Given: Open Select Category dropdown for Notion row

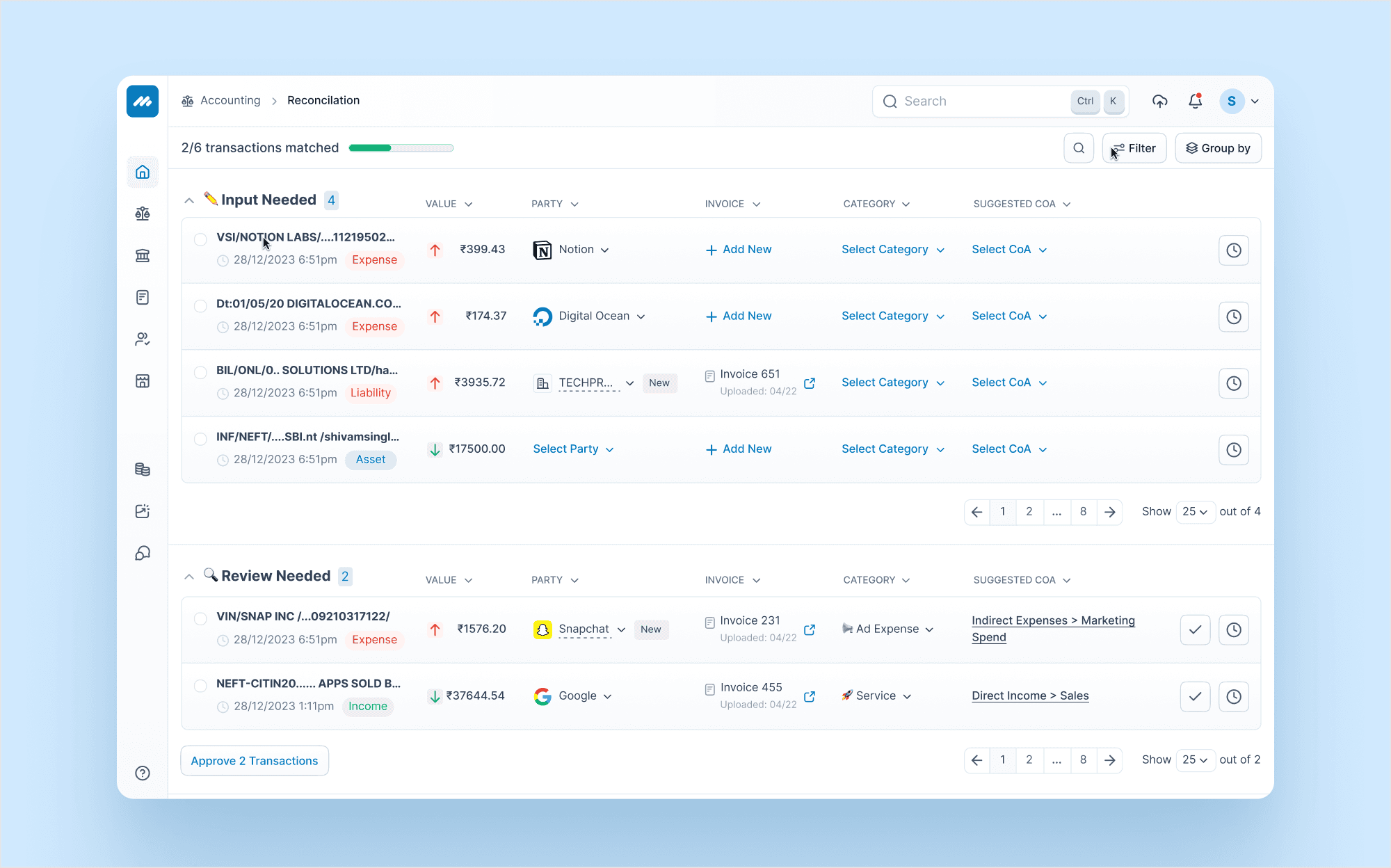Looking at the screenshot, I should click(892, 250).
